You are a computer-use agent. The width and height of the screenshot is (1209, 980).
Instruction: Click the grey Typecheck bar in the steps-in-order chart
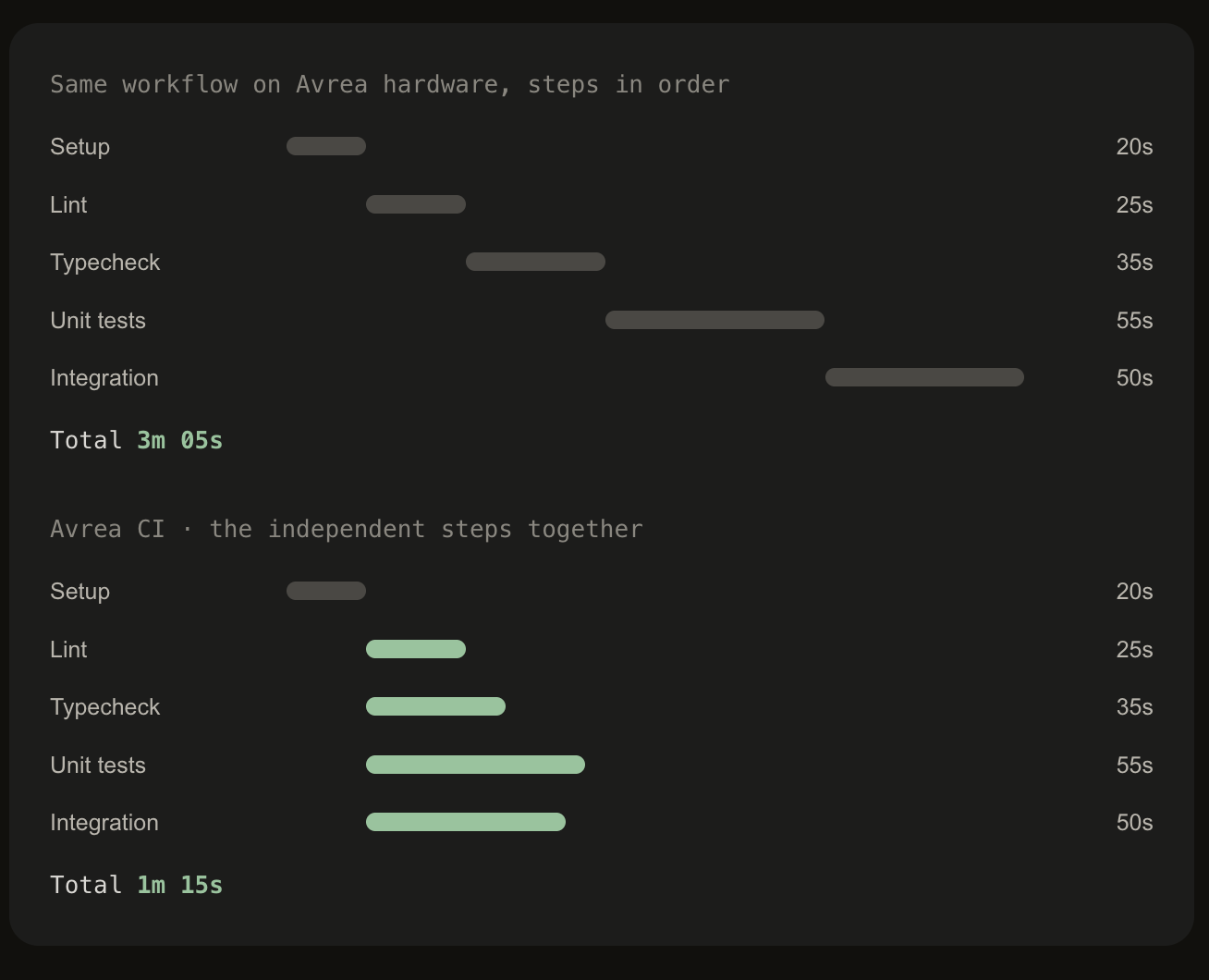[x=535, y=262]
